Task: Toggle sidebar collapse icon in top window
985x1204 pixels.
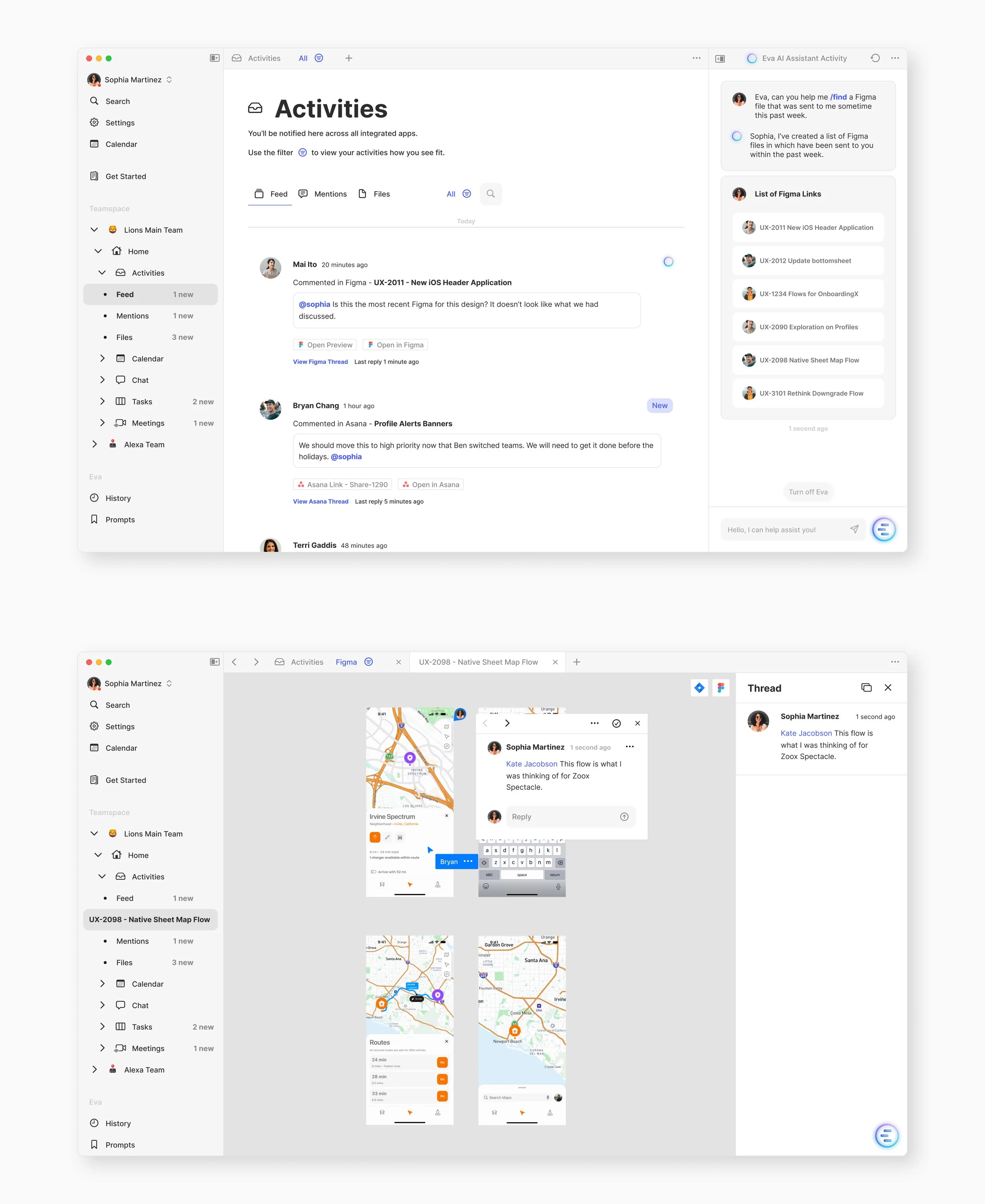Action: tap(214, 58)
